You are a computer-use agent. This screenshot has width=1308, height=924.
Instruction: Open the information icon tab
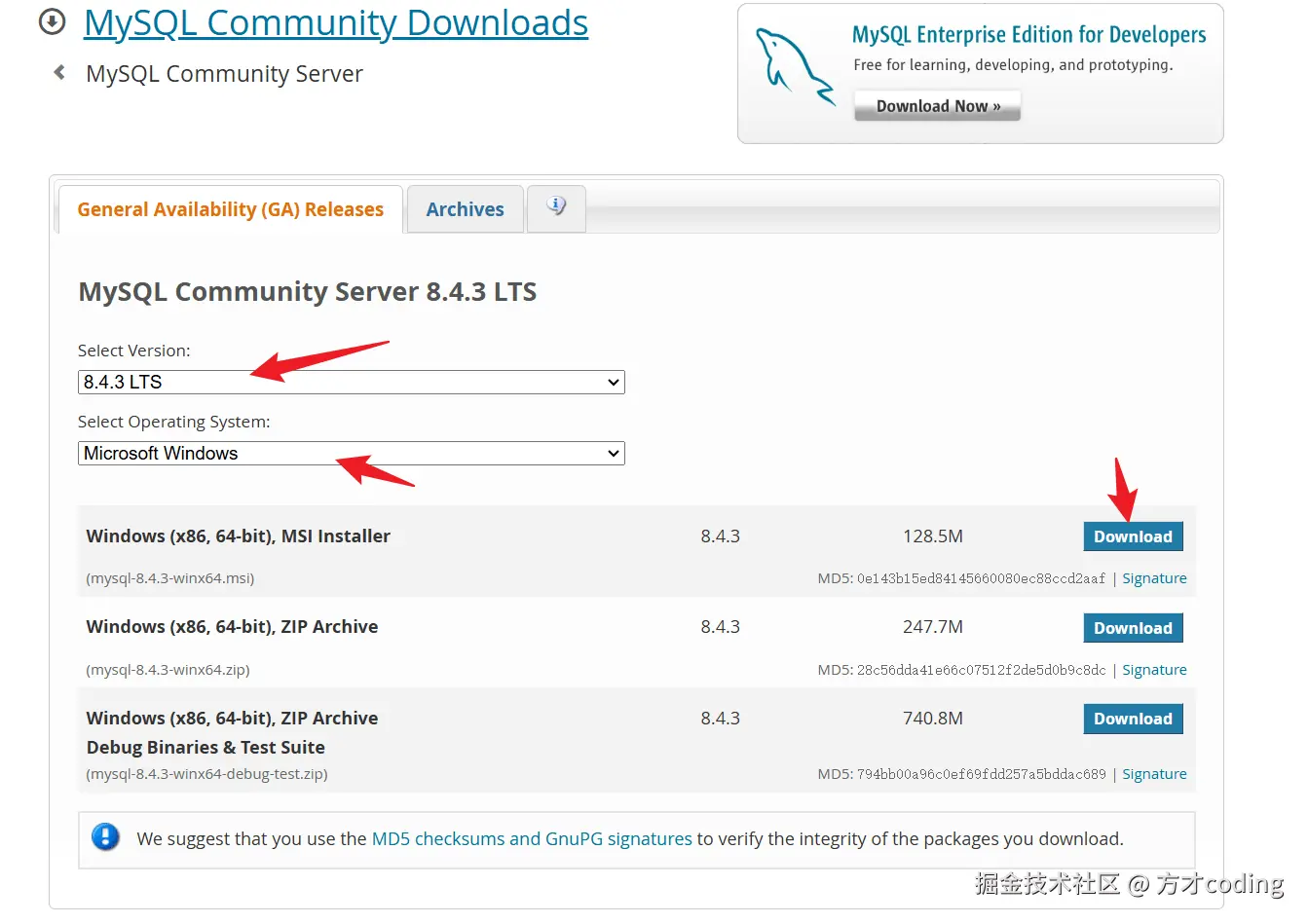[x=556, y=207]
